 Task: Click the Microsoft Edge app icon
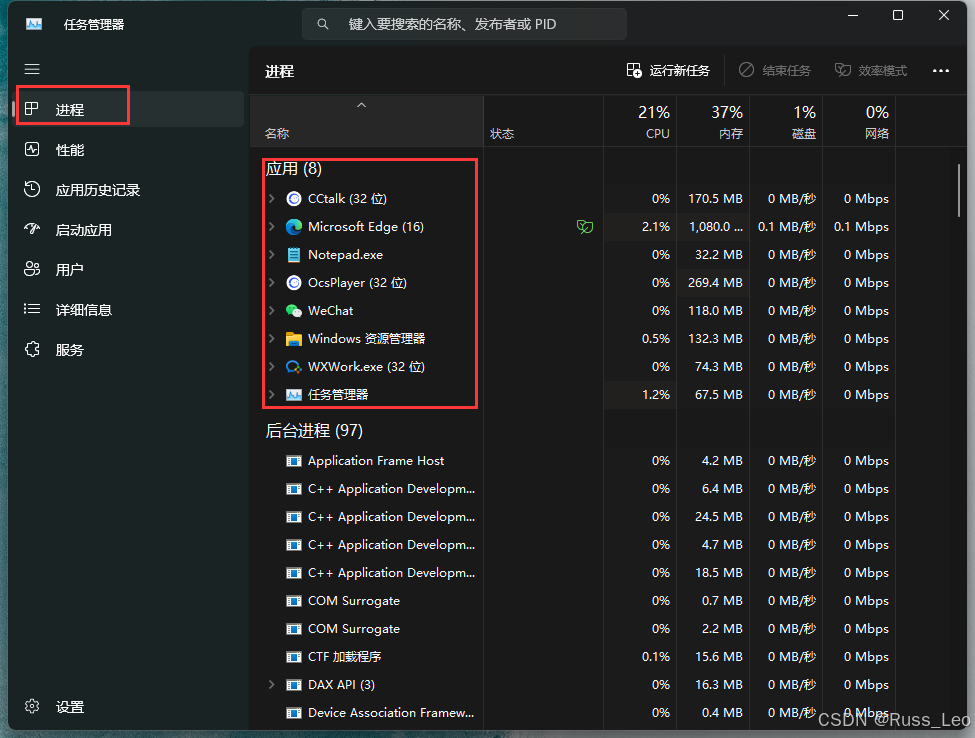click(x=293, y=227)
